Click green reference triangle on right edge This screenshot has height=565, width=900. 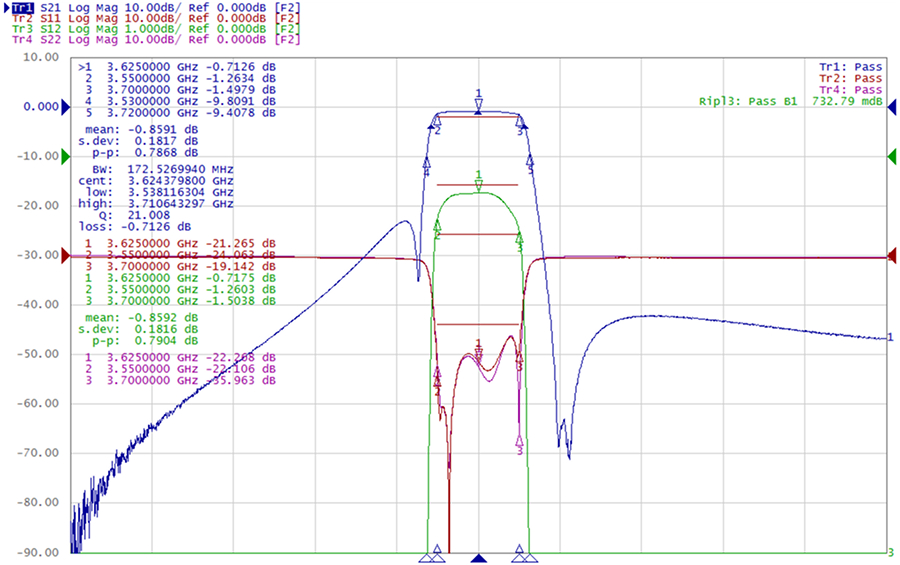coord(893,157)
